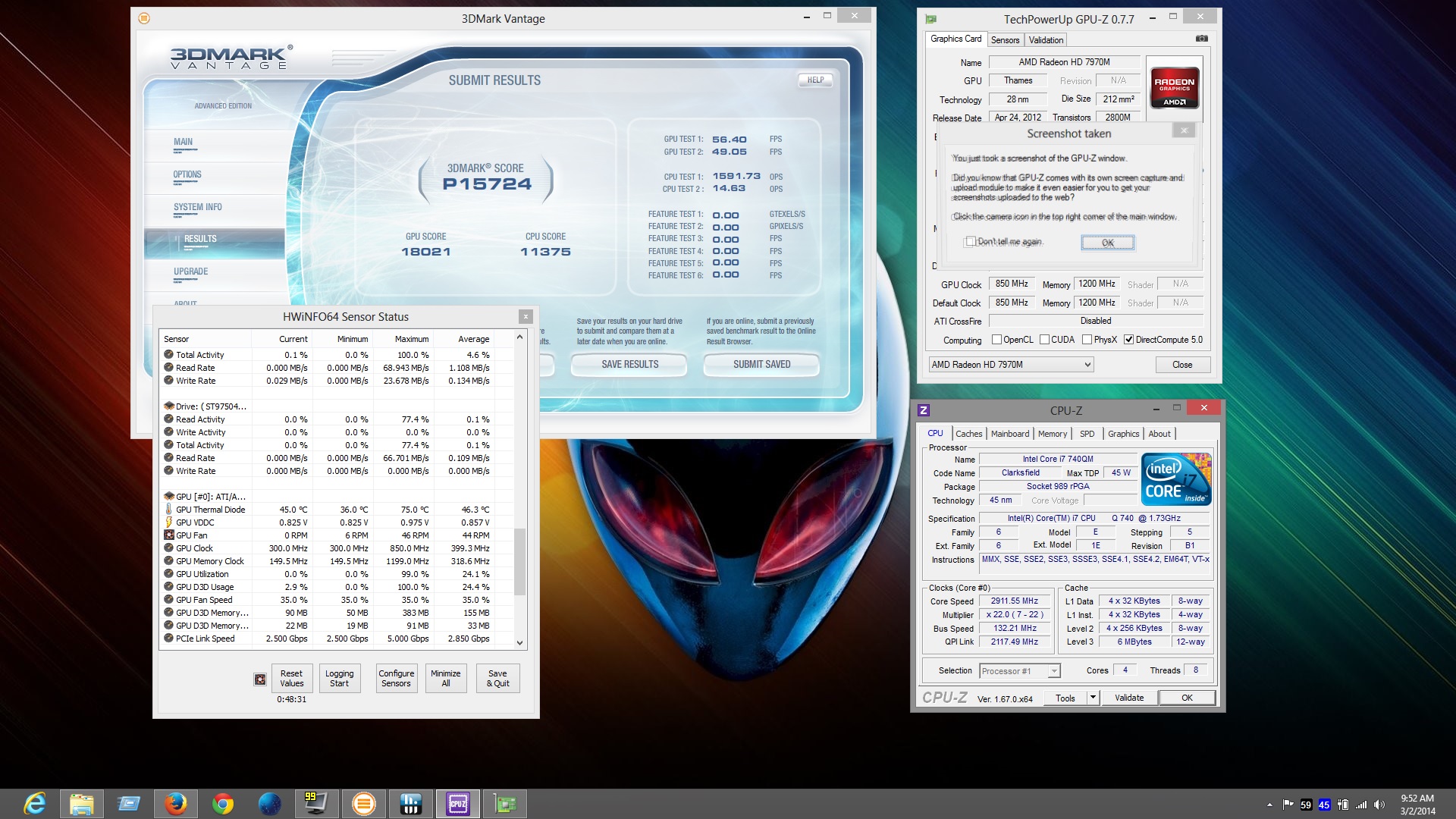Click the Intel Core i7 logo in CPU-Z

tap(1176, 479)
